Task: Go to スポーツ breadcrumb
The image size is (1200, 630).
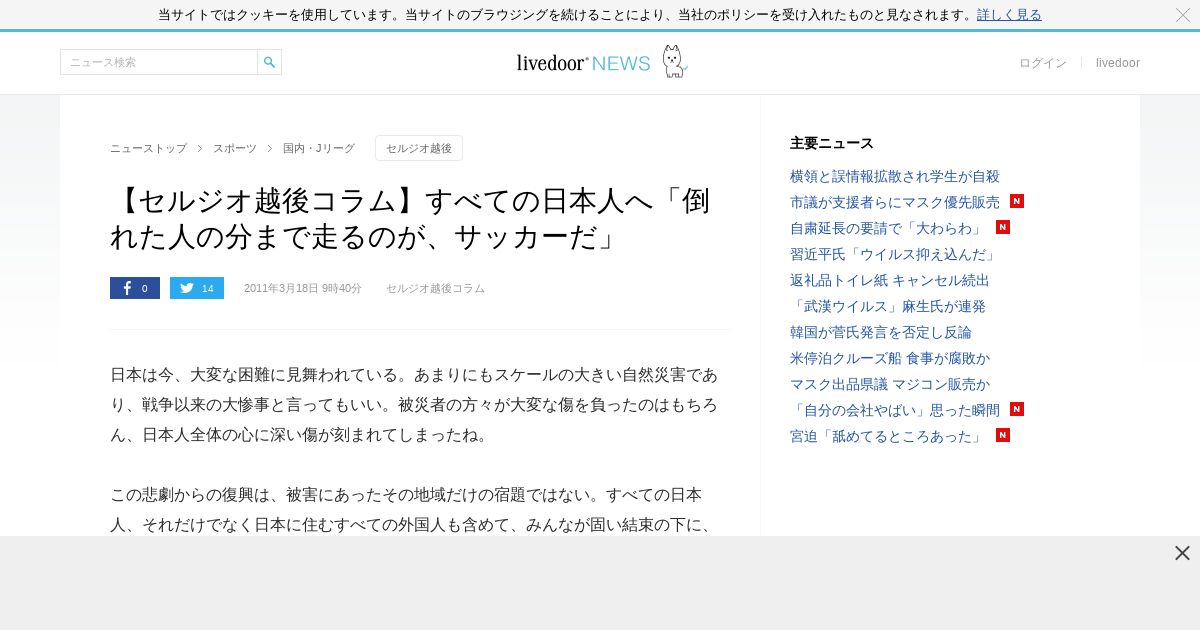Action: pos(235,148)
